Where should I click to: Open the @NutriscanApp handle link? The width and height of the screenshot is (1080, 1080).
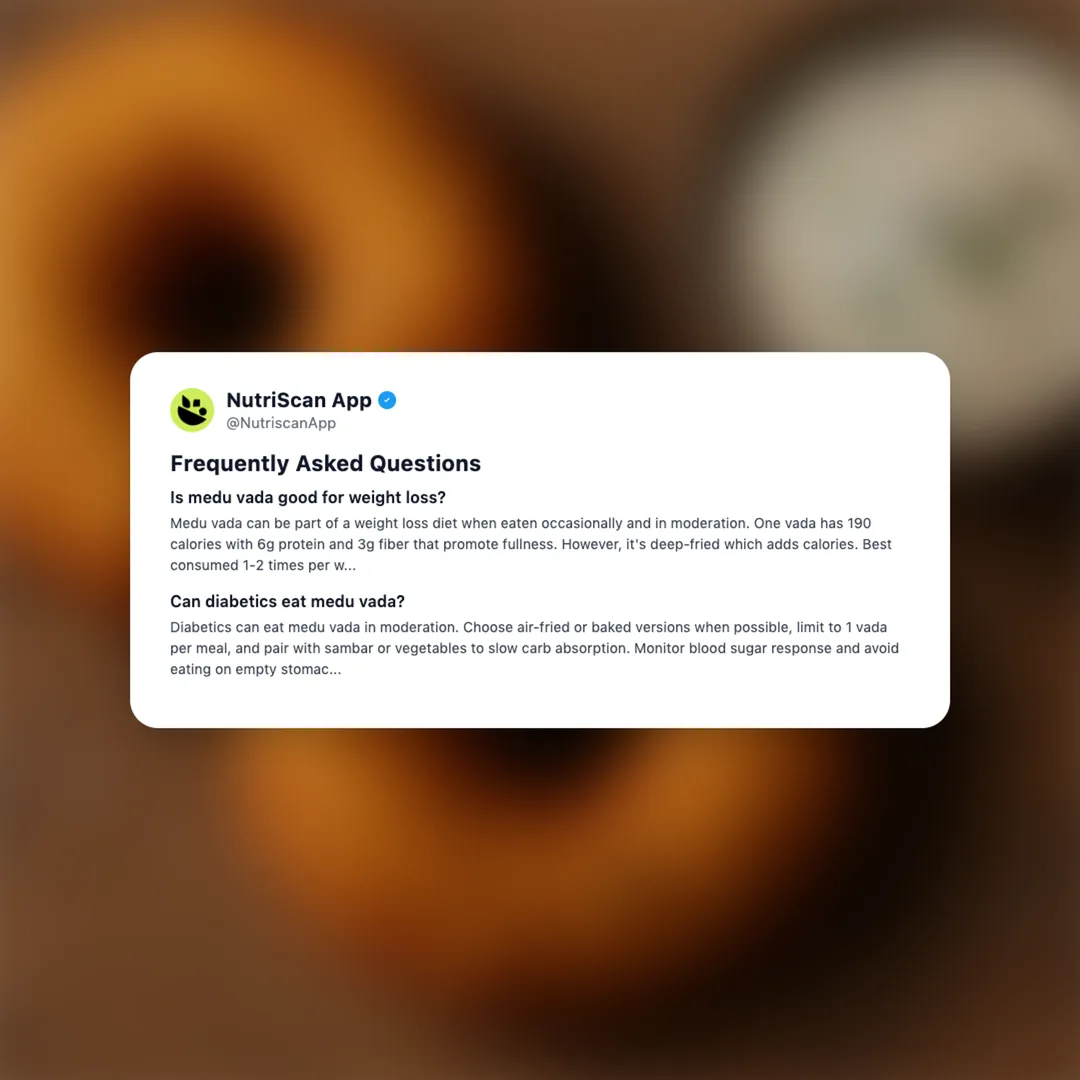click(x=281, y=423)
